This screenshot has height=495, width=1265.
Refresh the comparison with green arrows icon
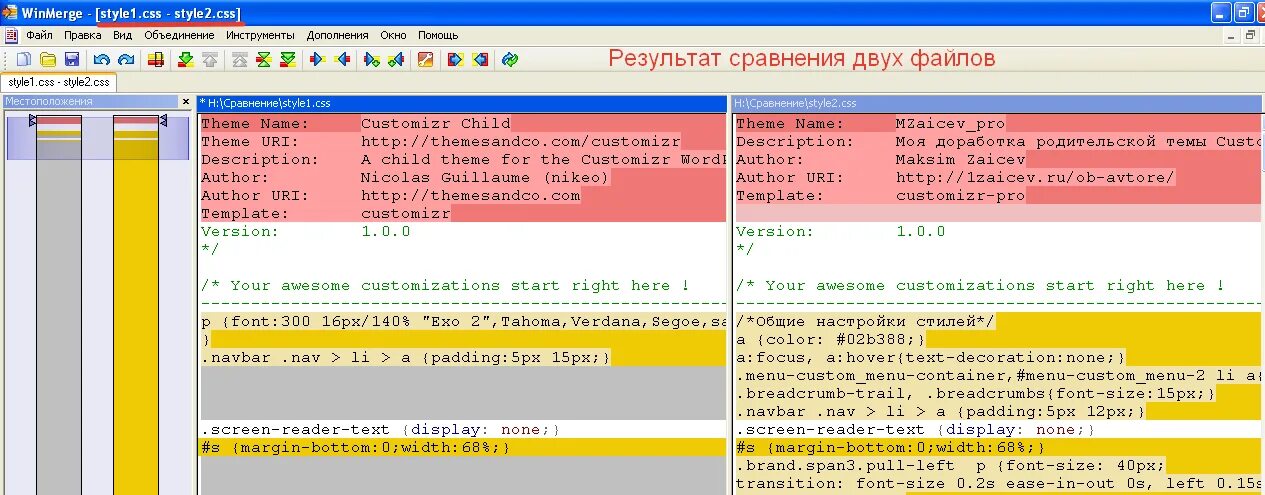pyautogui.click(x=510, y=59)
